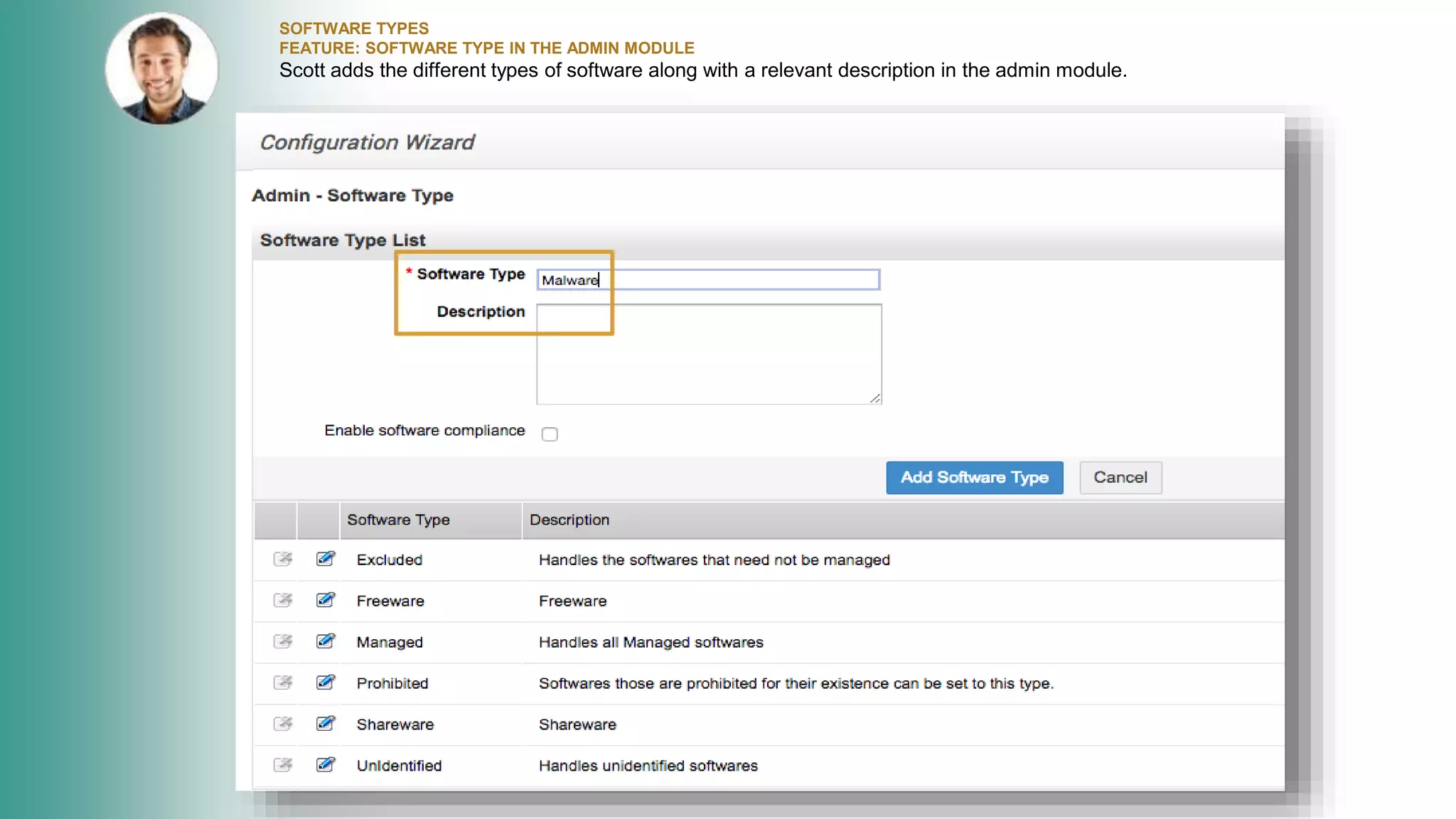Select the Prohibited software type text
The height and width of the screenshot is (819, 1456).
tap(392, 684)
